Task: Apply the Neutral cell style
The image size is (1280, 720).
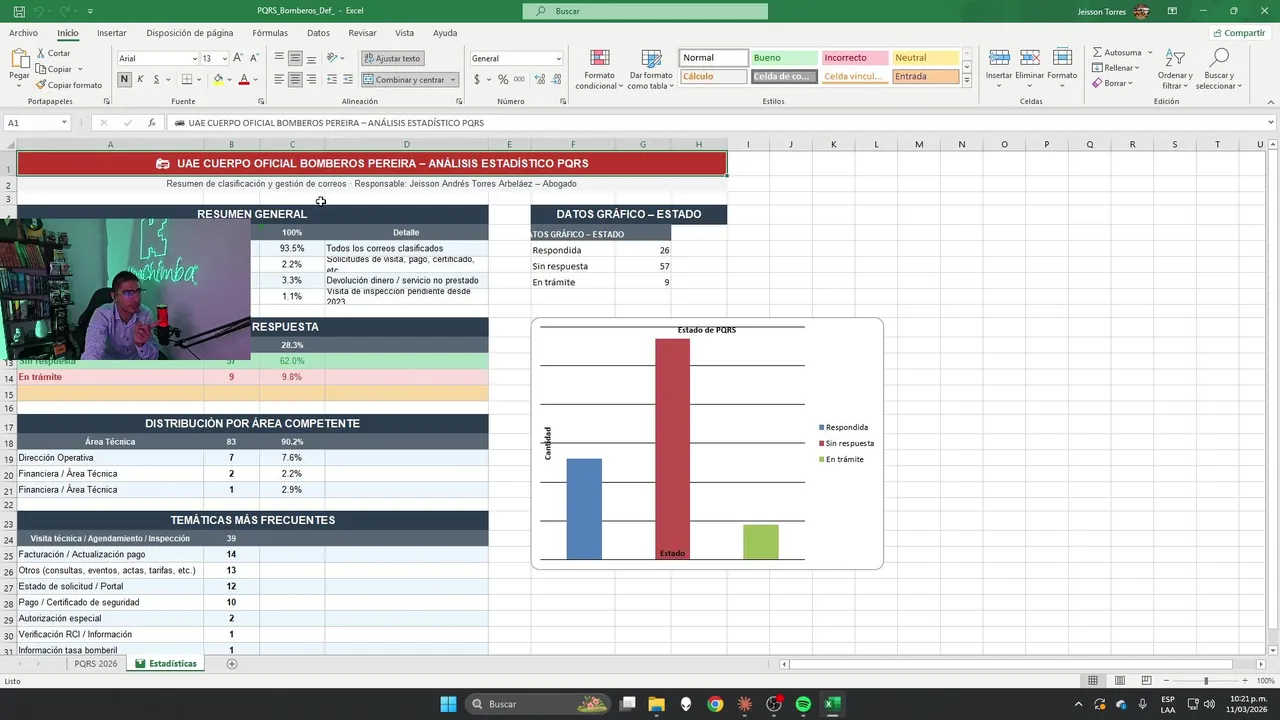Action: click(x=926, y=58)
